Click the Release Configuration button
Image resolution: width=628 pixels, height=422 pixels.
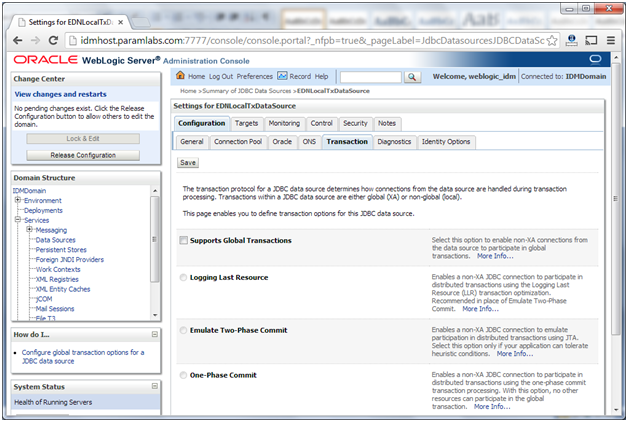tap(83, 155)
